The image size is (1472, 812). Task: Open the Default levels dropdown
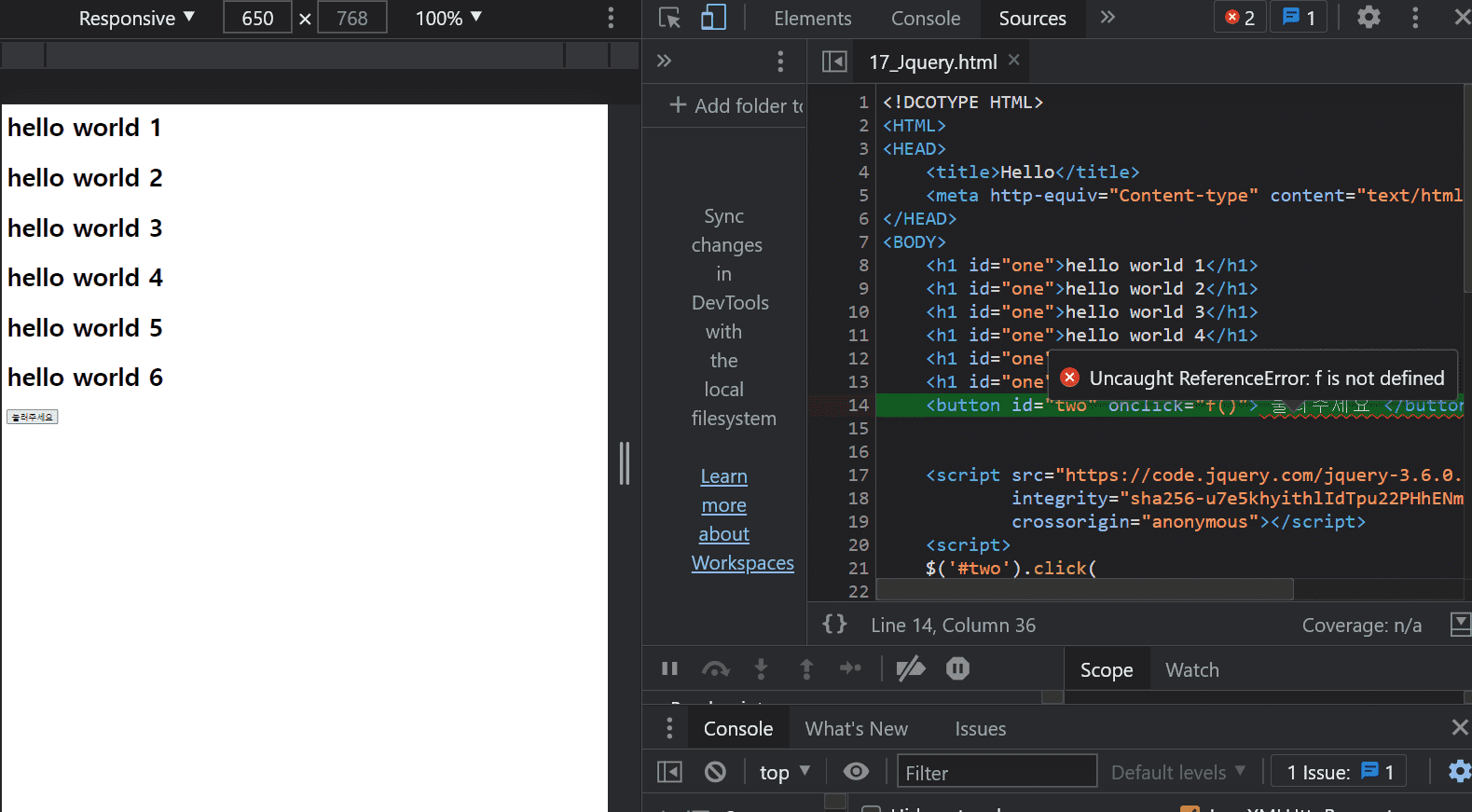tap(1178, 773)
